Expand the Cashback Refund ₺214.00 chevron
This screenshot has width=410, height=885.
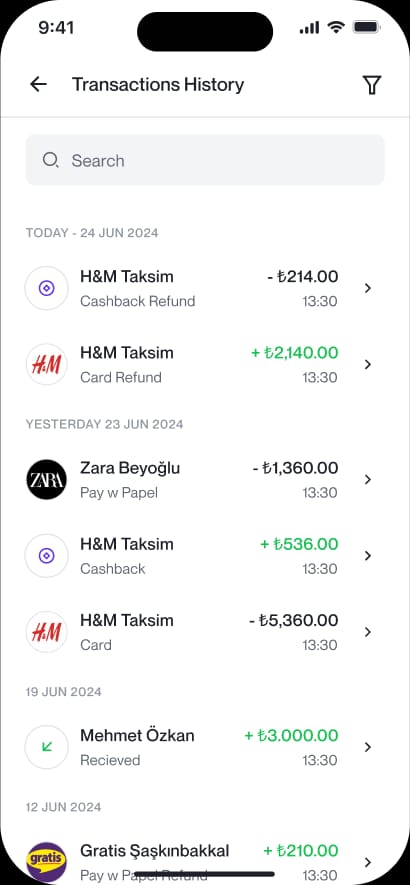pyautogui.click(x=368, y=288)
